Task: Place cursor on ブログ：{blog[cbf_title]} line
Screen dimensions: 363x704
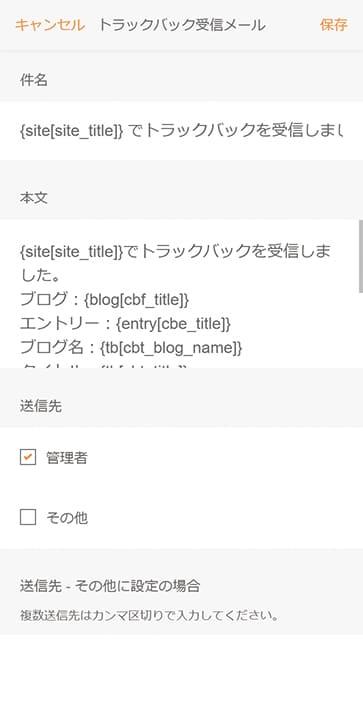Action: [x=105, y=300]
